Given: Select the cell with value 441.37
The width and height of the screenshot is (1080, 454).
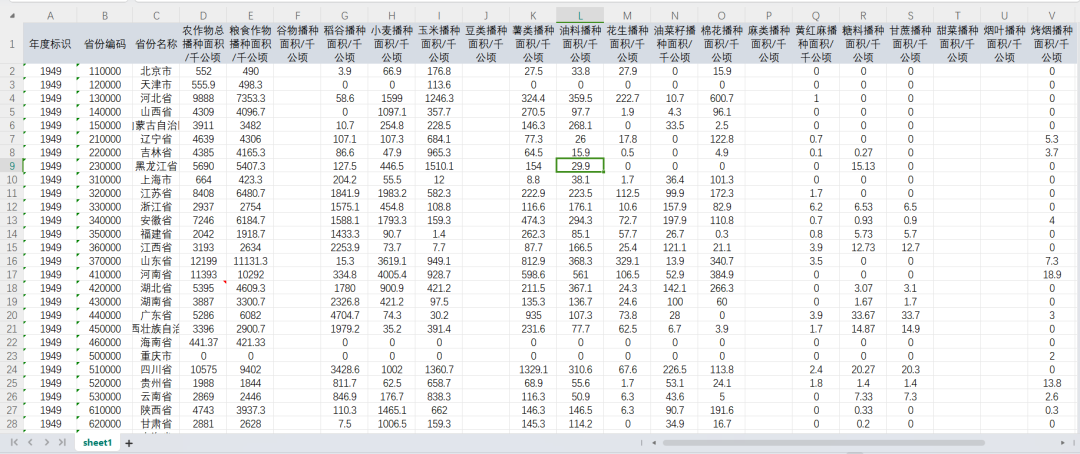Looking at the screenshot, I should (203, 342).
